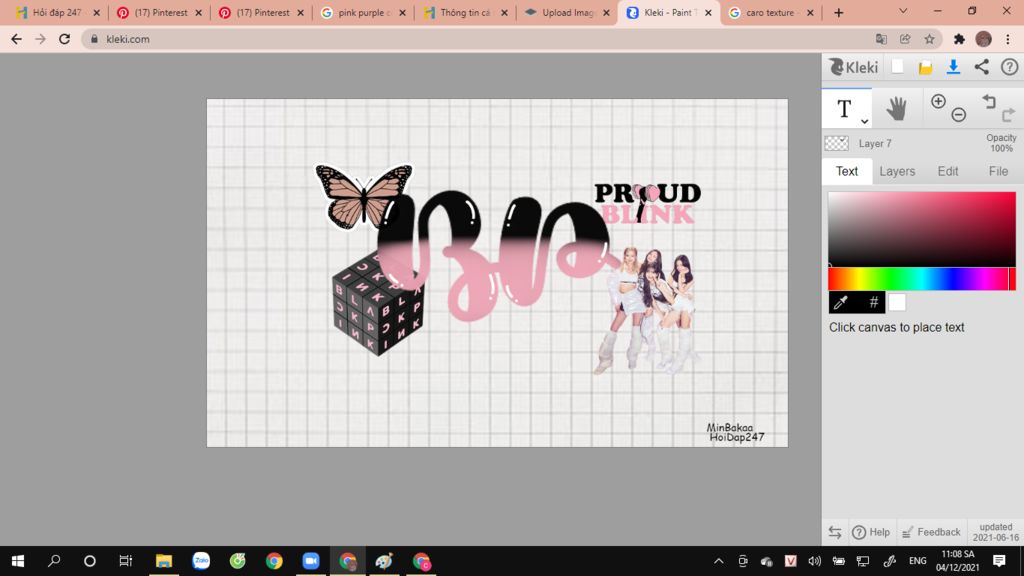Screen dimensions: 1024x576
Task: Open an image file via folder icon
Action: click(x=925, y=67)
